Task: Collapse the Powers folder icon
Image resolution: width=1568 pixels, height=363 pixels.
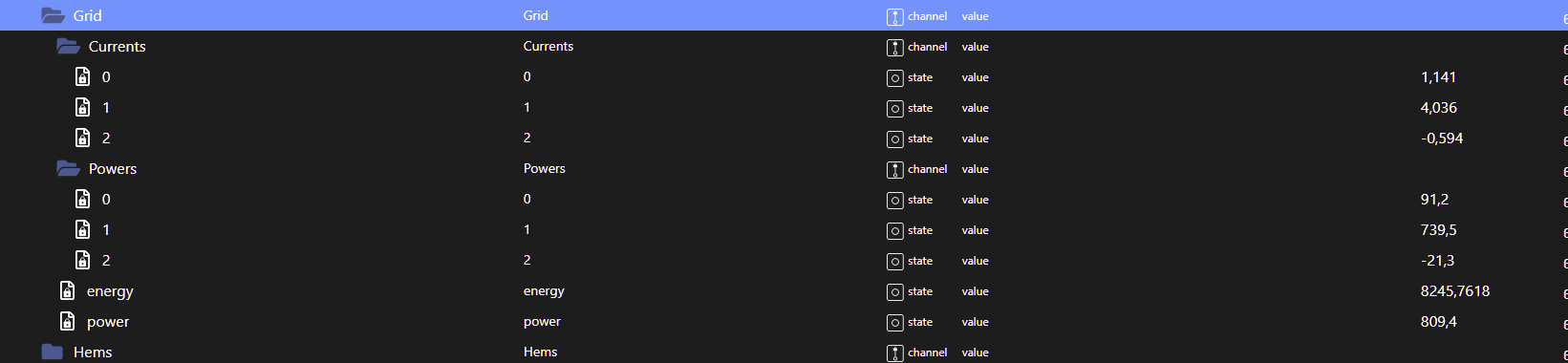Action: click(x=68, y=168)
